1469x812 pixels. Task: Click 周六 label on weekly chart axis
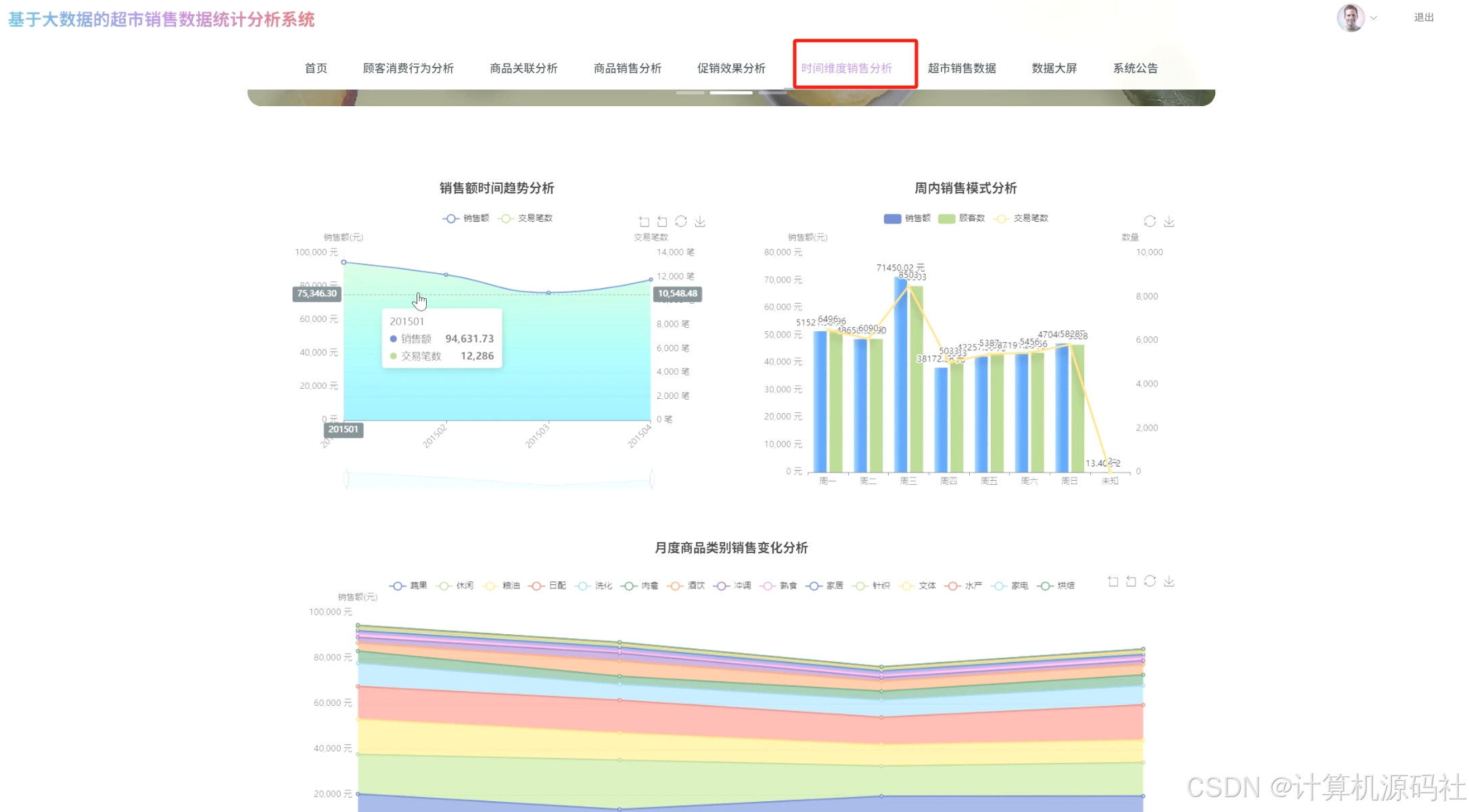tap(1029, 481)
